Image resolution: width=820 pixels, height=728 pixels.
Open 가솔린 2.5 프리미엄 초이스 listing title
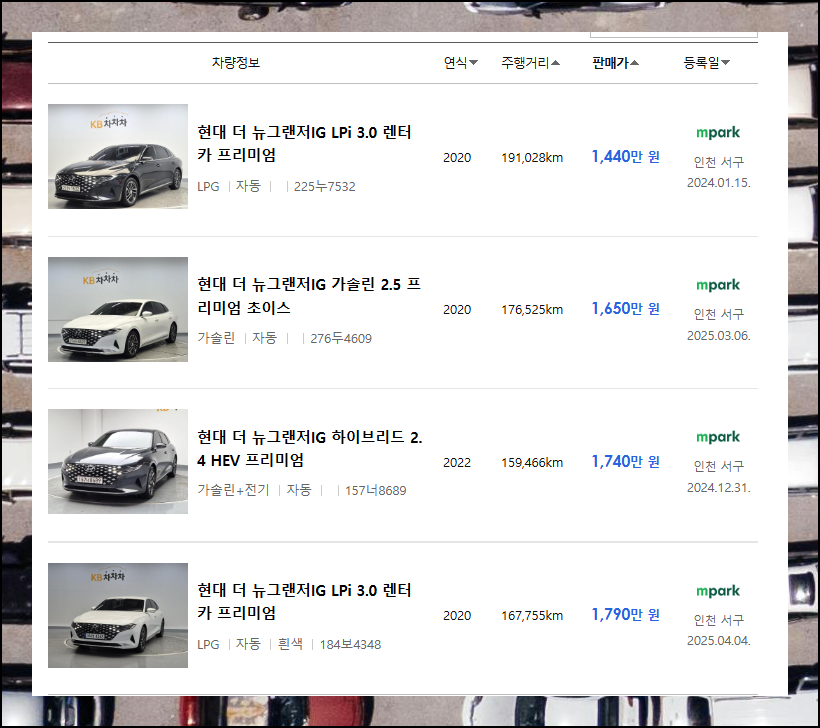(x=309, y=296)
